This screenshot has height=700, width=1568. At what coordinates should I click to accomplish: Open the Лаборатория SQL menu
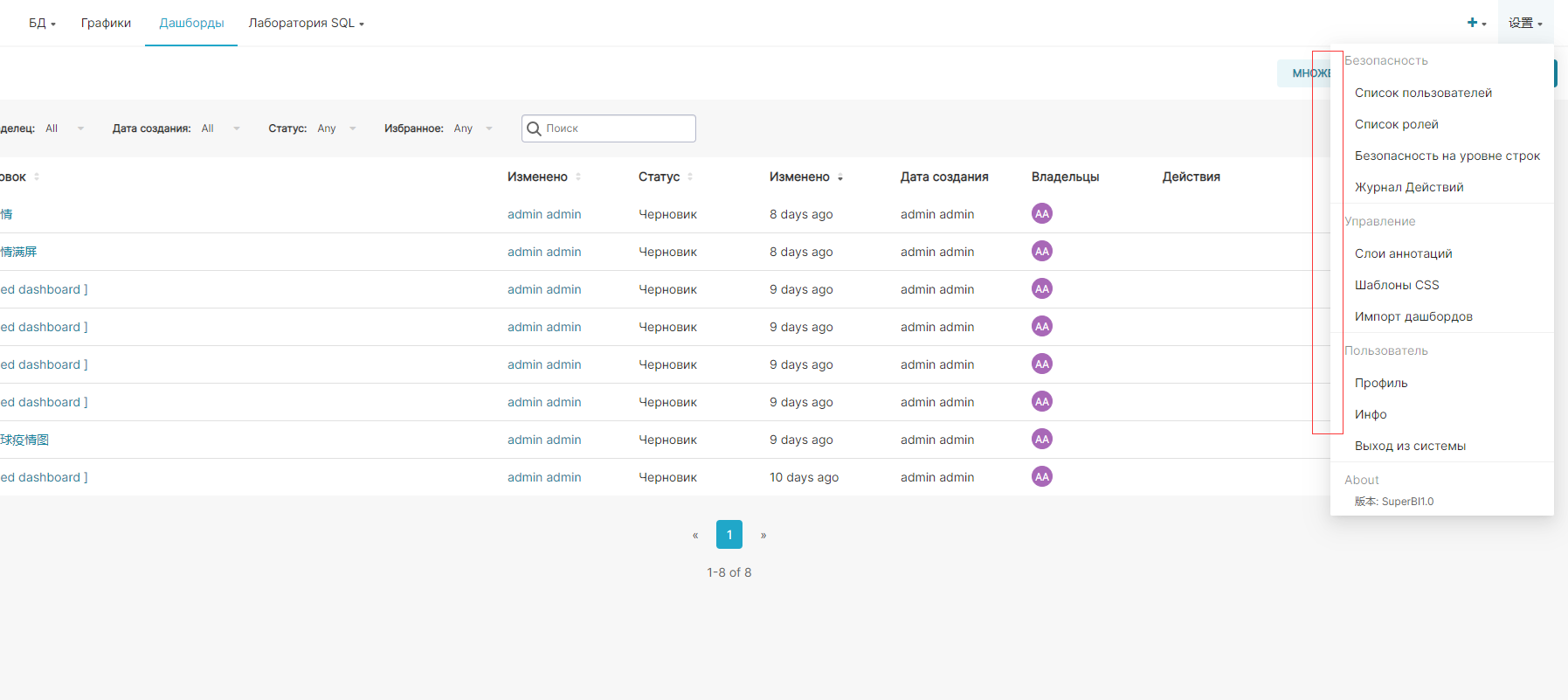click(x=306, y=23)
